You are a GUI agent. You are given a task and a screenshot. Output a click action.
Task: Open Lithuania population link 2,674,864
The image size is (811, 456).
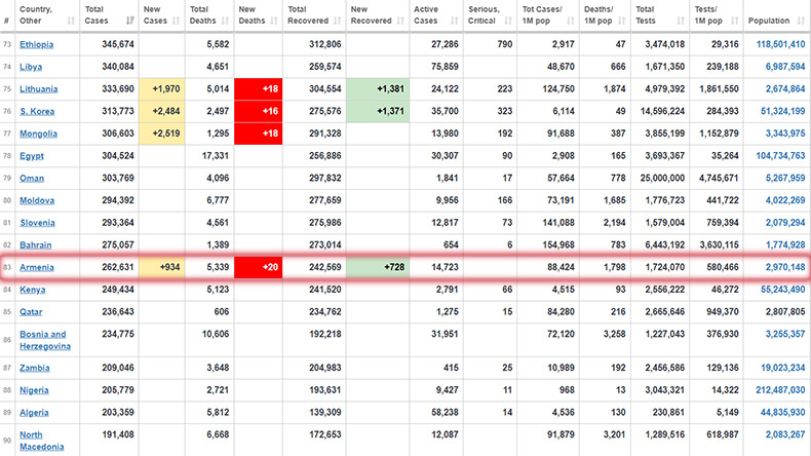tap(785, 89)
